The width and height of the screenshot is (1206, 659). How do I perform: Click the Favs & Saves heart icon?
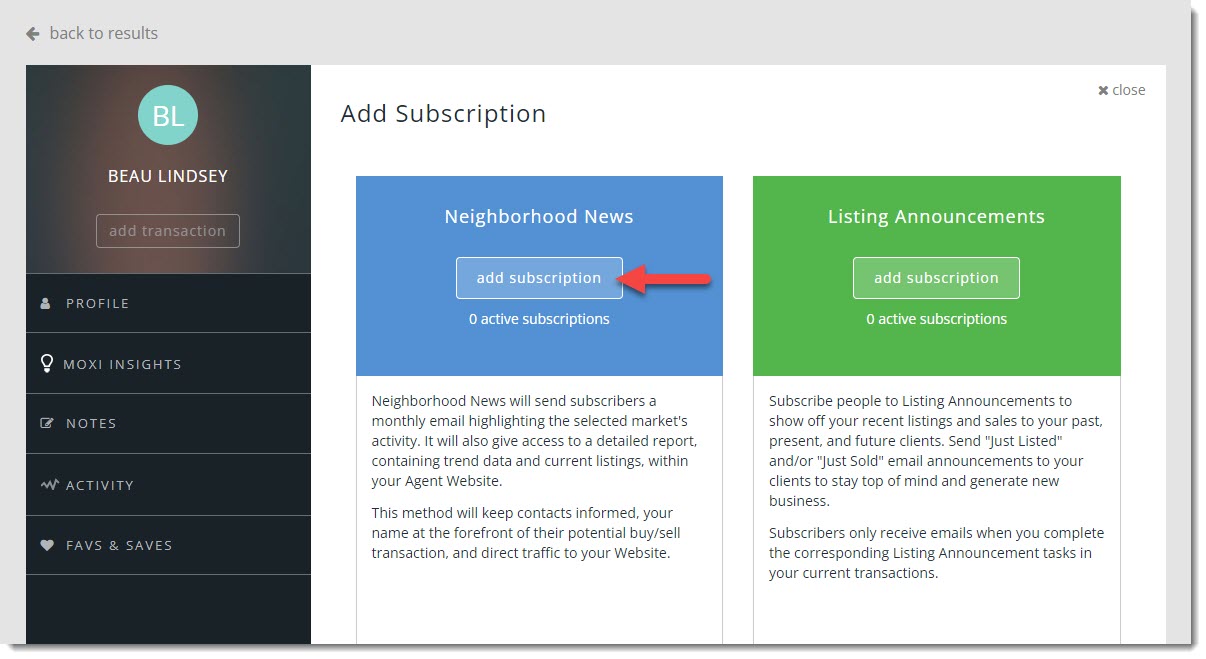pos(46,545)
